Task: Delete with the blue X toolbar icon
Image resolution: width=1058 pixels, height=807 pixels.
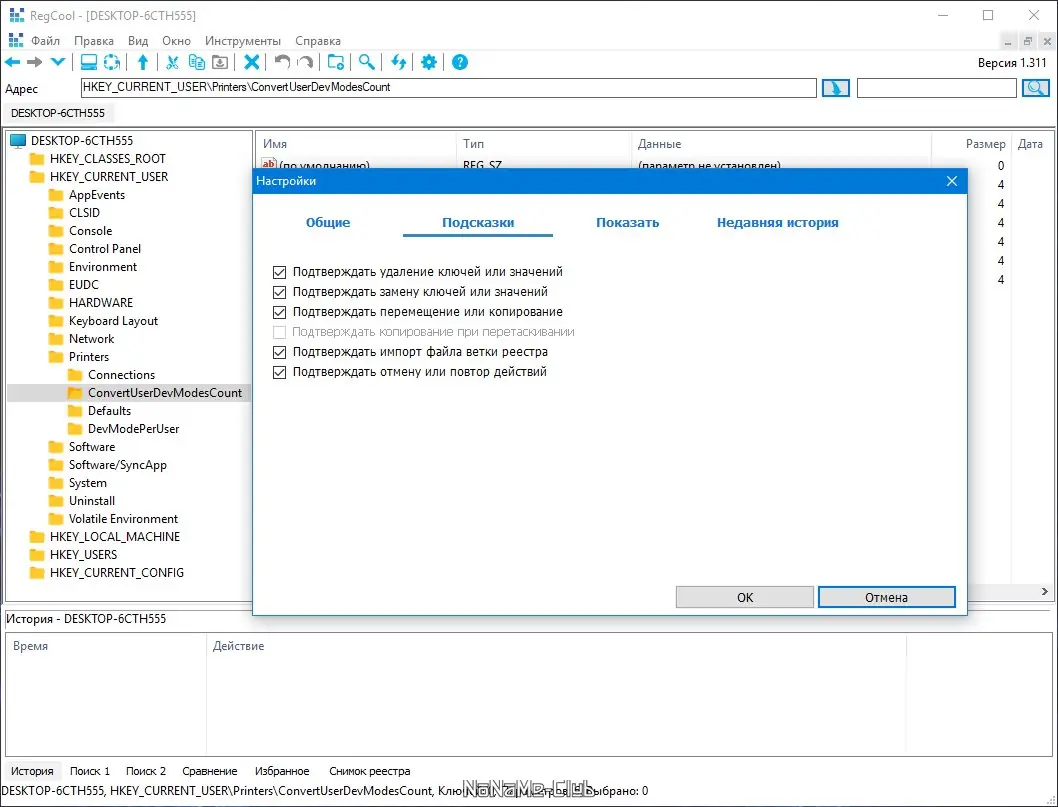Action: click(252, 62)
